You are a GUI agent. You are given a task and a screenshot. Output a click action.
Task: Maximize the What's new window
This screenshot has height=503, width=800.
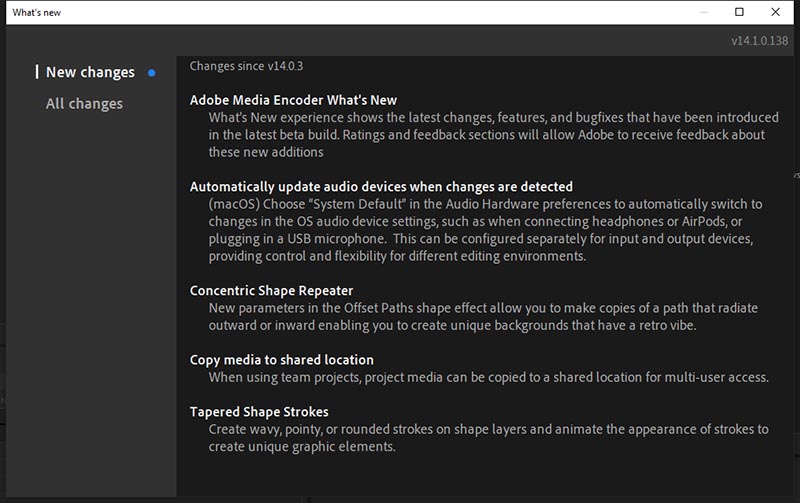739,12
